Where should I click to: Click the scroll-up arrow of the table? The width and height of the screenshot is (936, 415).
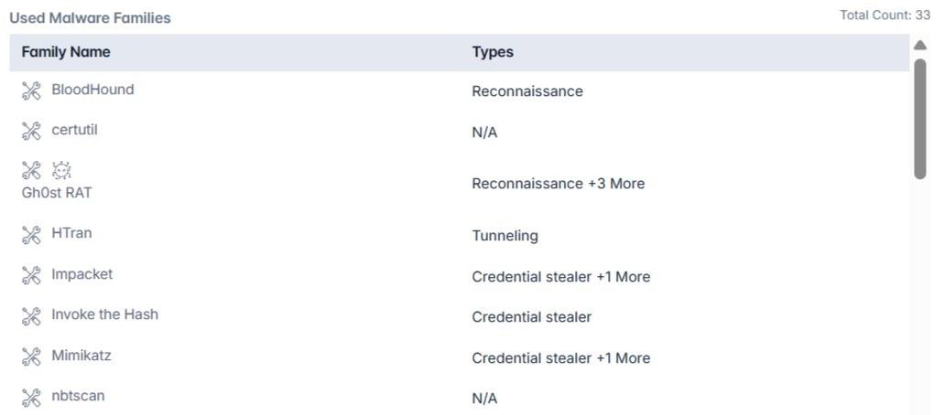point(921,45)
